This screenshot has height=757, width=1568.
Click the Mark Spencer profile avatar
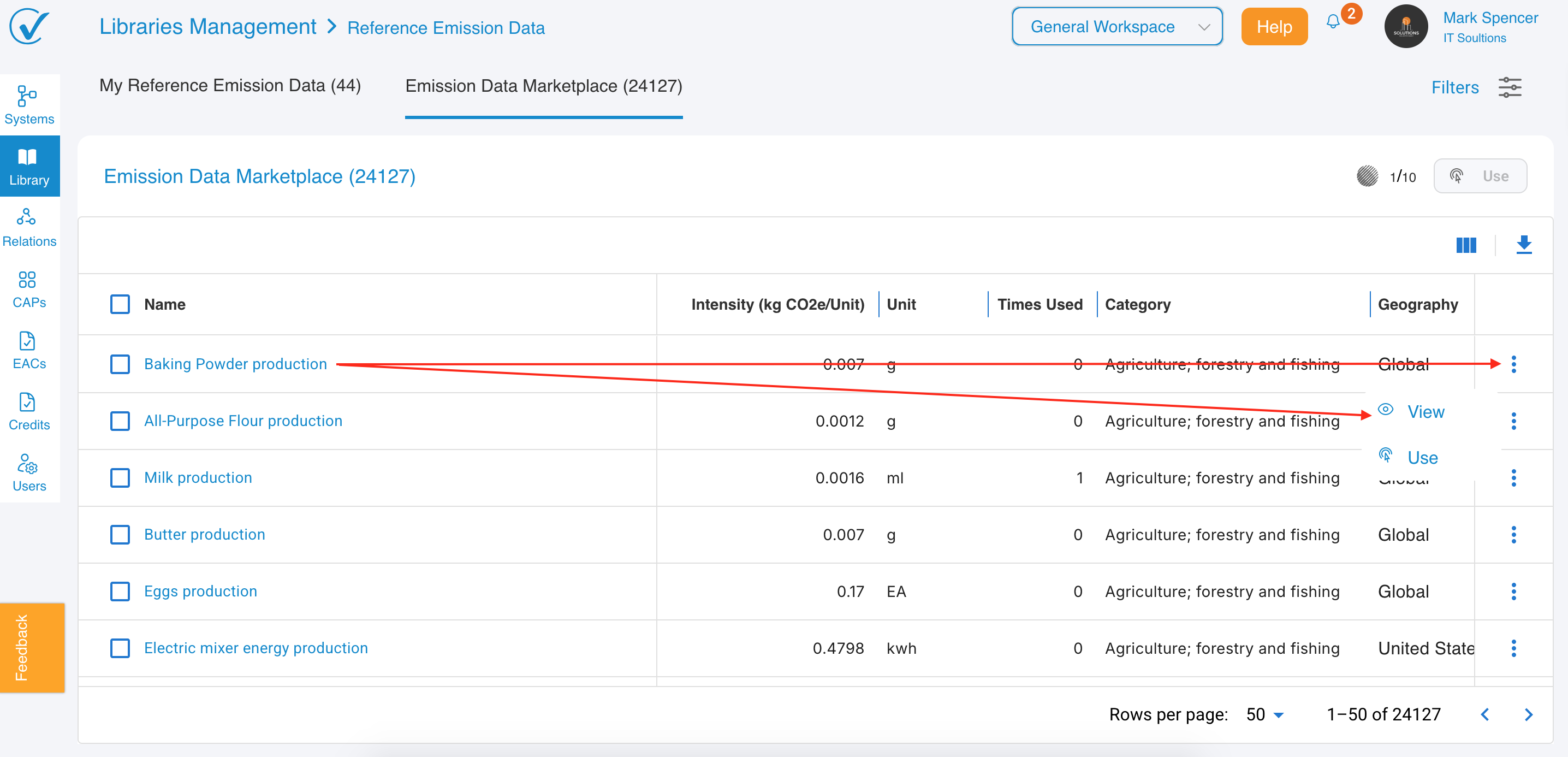1405,26
